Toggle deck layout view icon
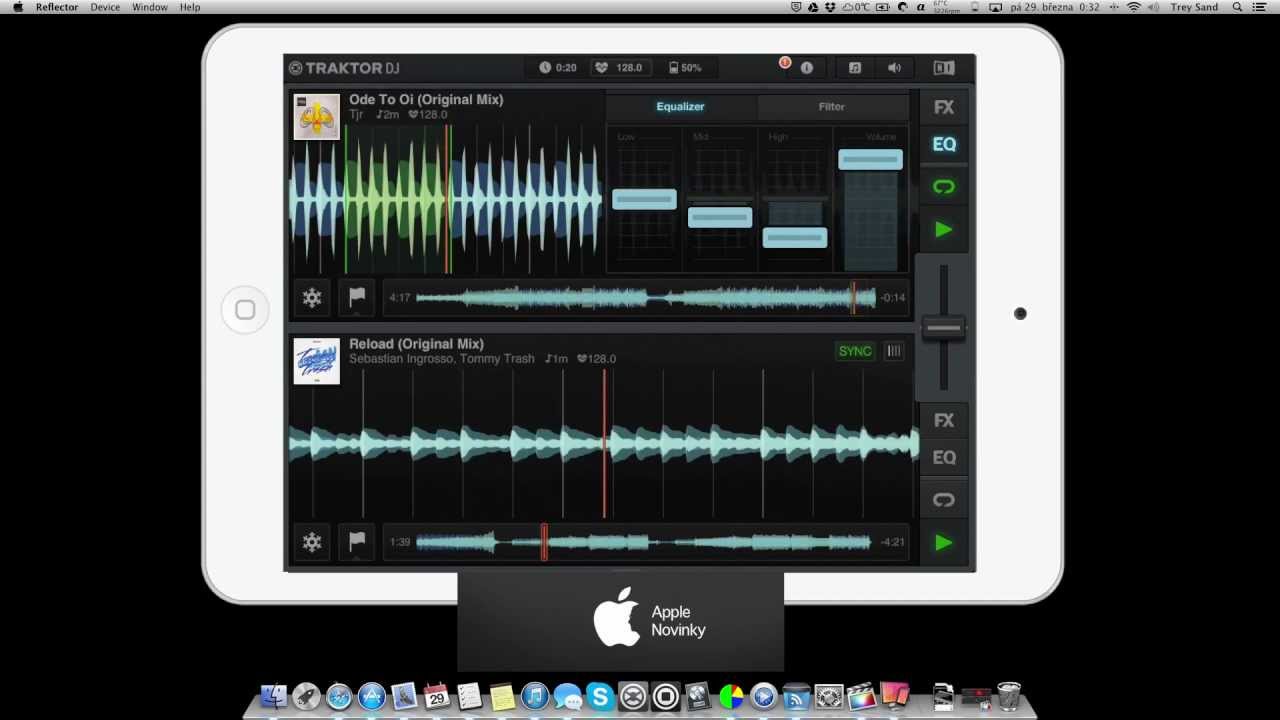Viewport: 1280px width, 720px height. point(944,68)
